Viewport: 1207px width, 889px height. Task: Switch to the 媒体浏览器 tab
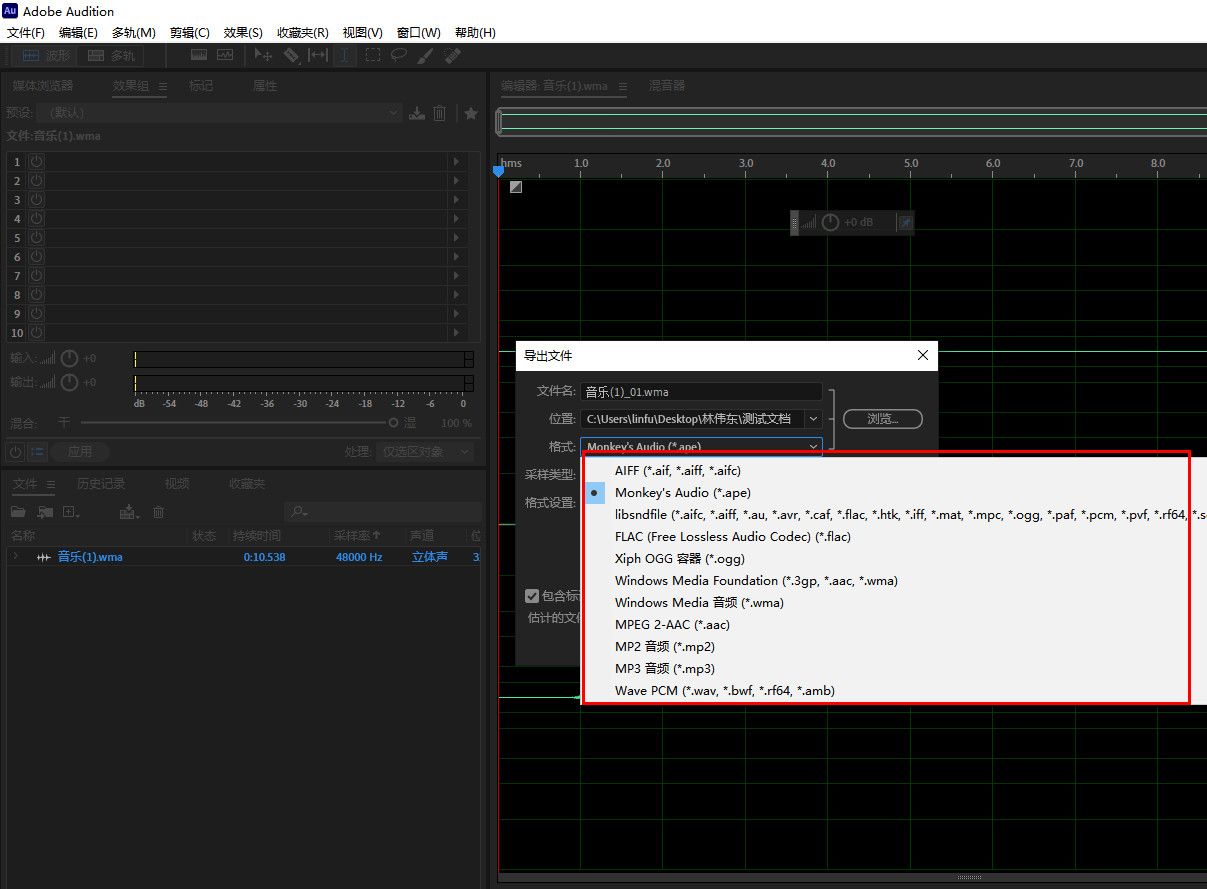(43, 86)
